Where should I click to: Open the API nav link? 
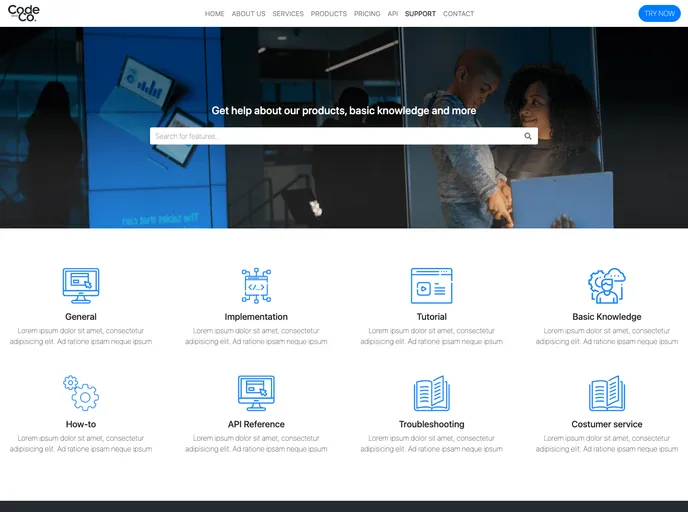pos(393,14)
